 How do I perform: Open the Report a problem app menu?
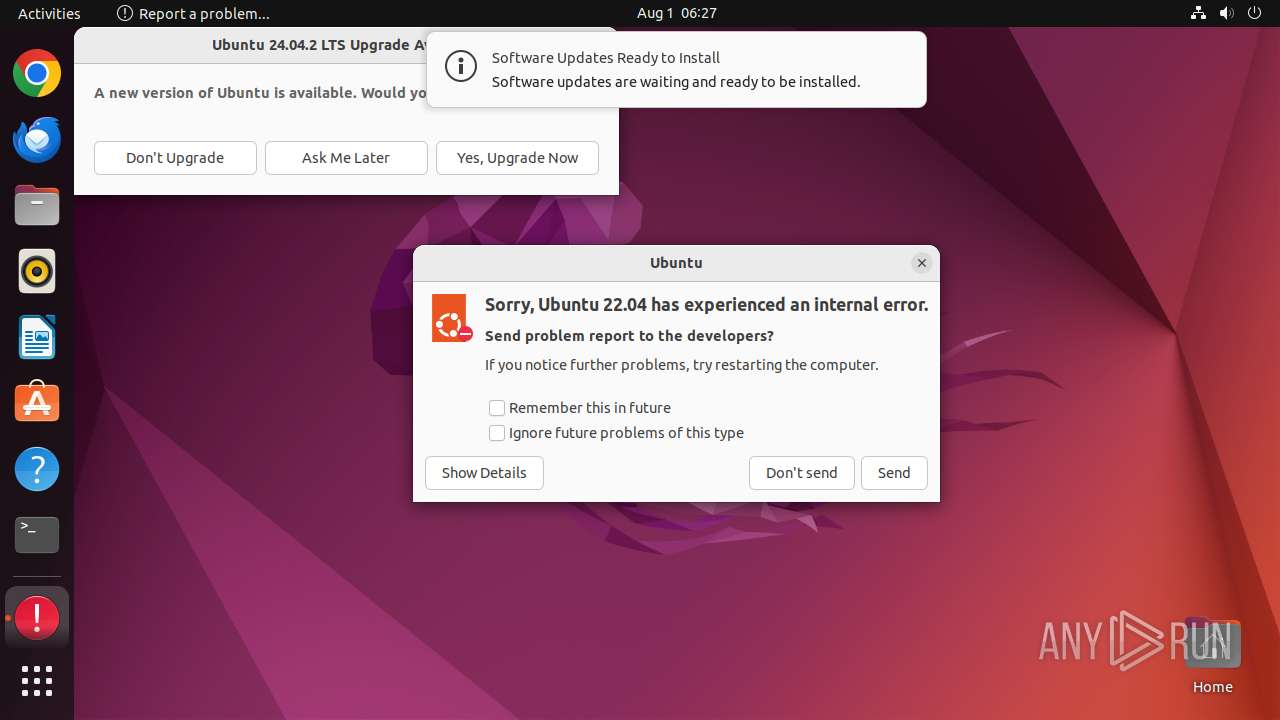194,13
